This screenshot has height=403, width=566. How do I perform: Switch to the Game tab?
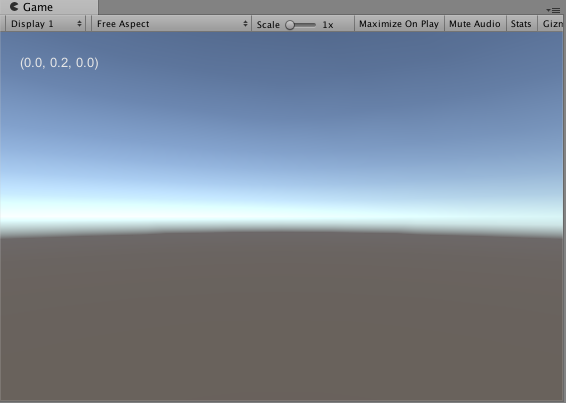[x=49, y=7]
